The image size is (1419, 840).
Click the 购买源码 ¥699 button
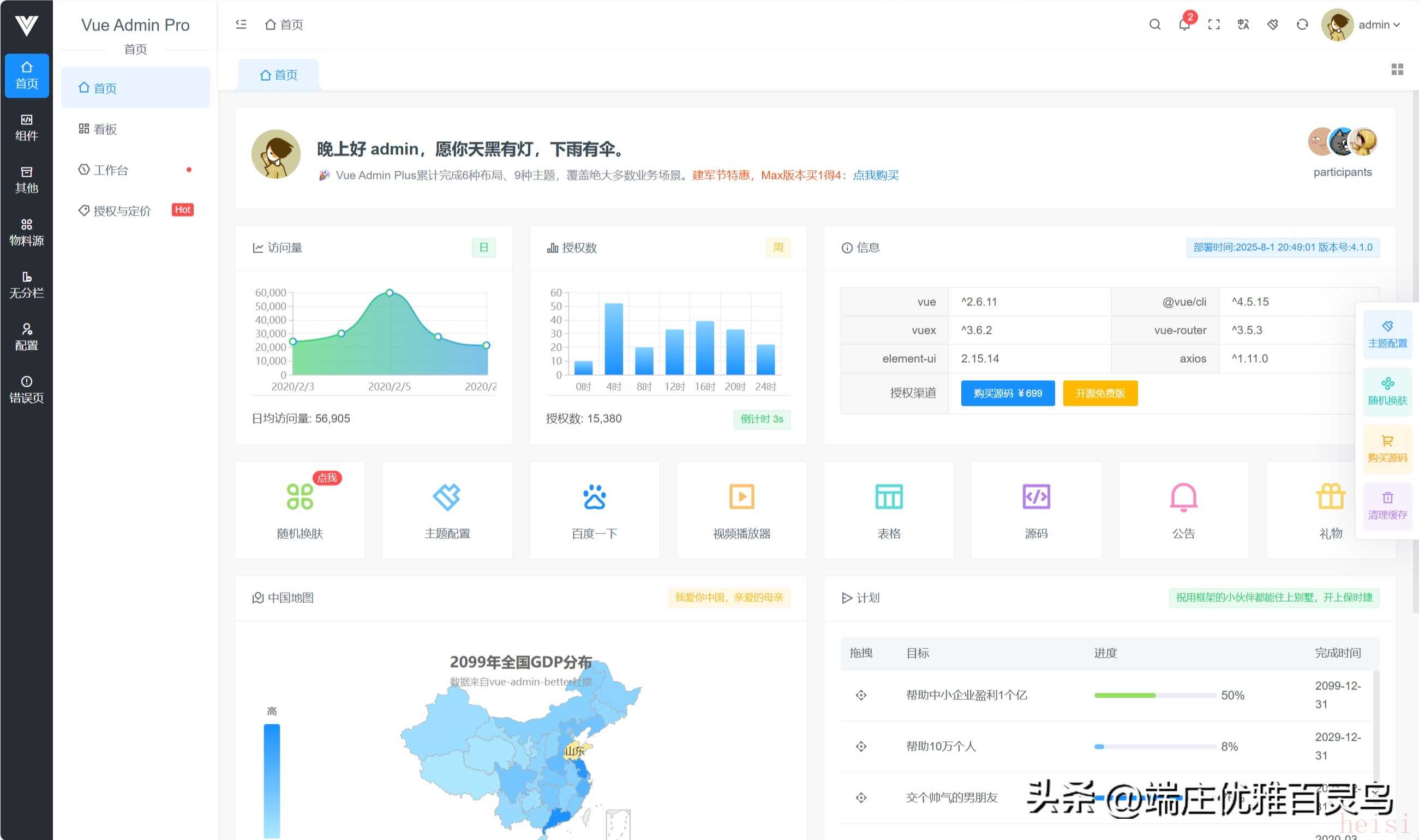click(1007, 393)
